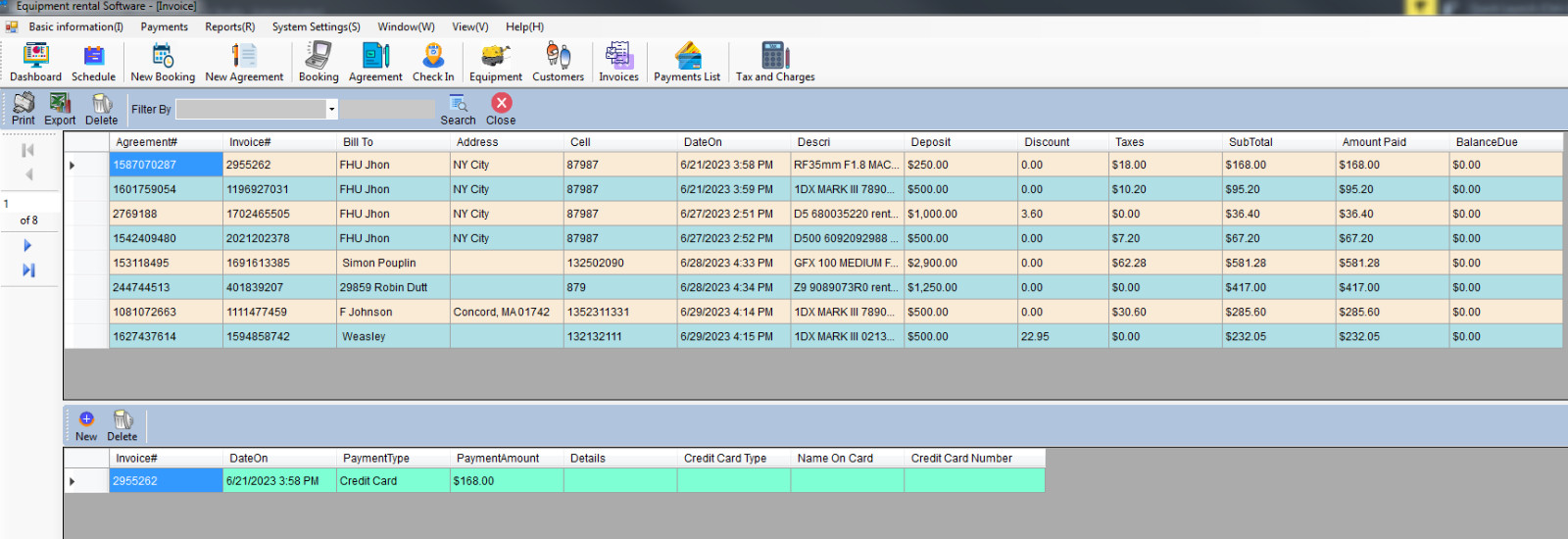
Task: Select invoice 1702465505 cell
Action: [279, 214]
